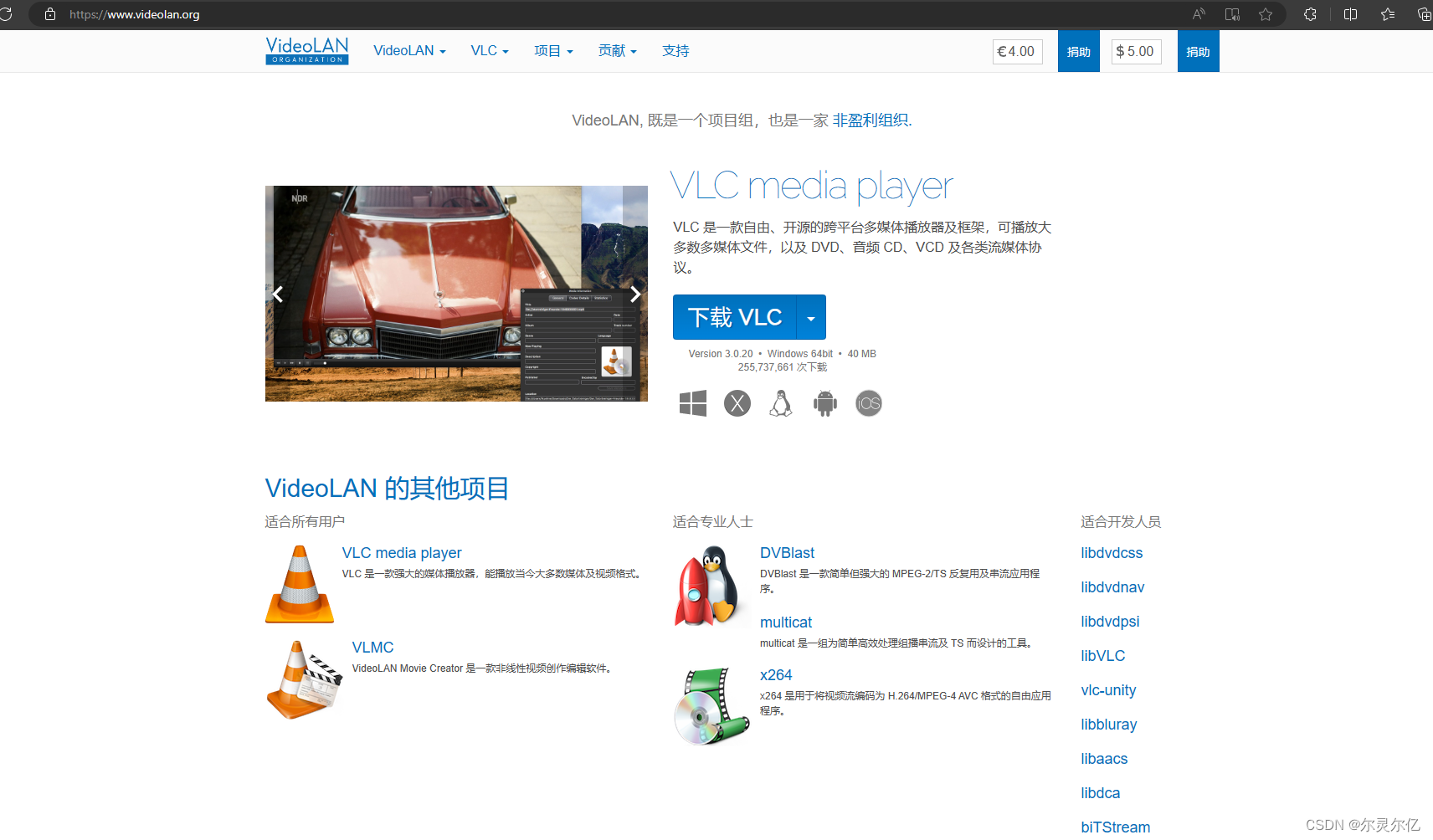Click the '适合所有用户' section label
This screenshot has width=1433, height=840.
(305, 522)
